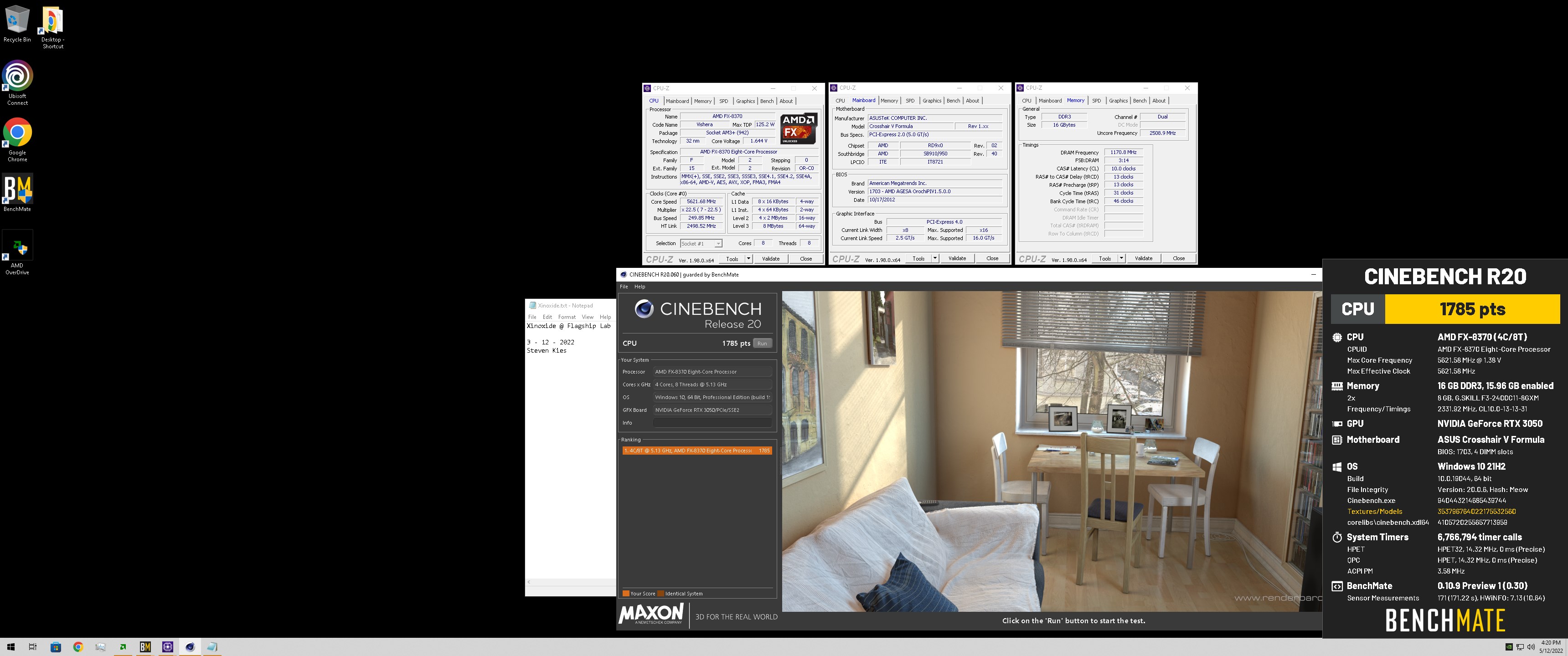Image resolution: width=1568 pixels, height=656 pixels.
Task: Click the Notepad horizontal scrollbar left arrow
Action: [x=529, y=582]
